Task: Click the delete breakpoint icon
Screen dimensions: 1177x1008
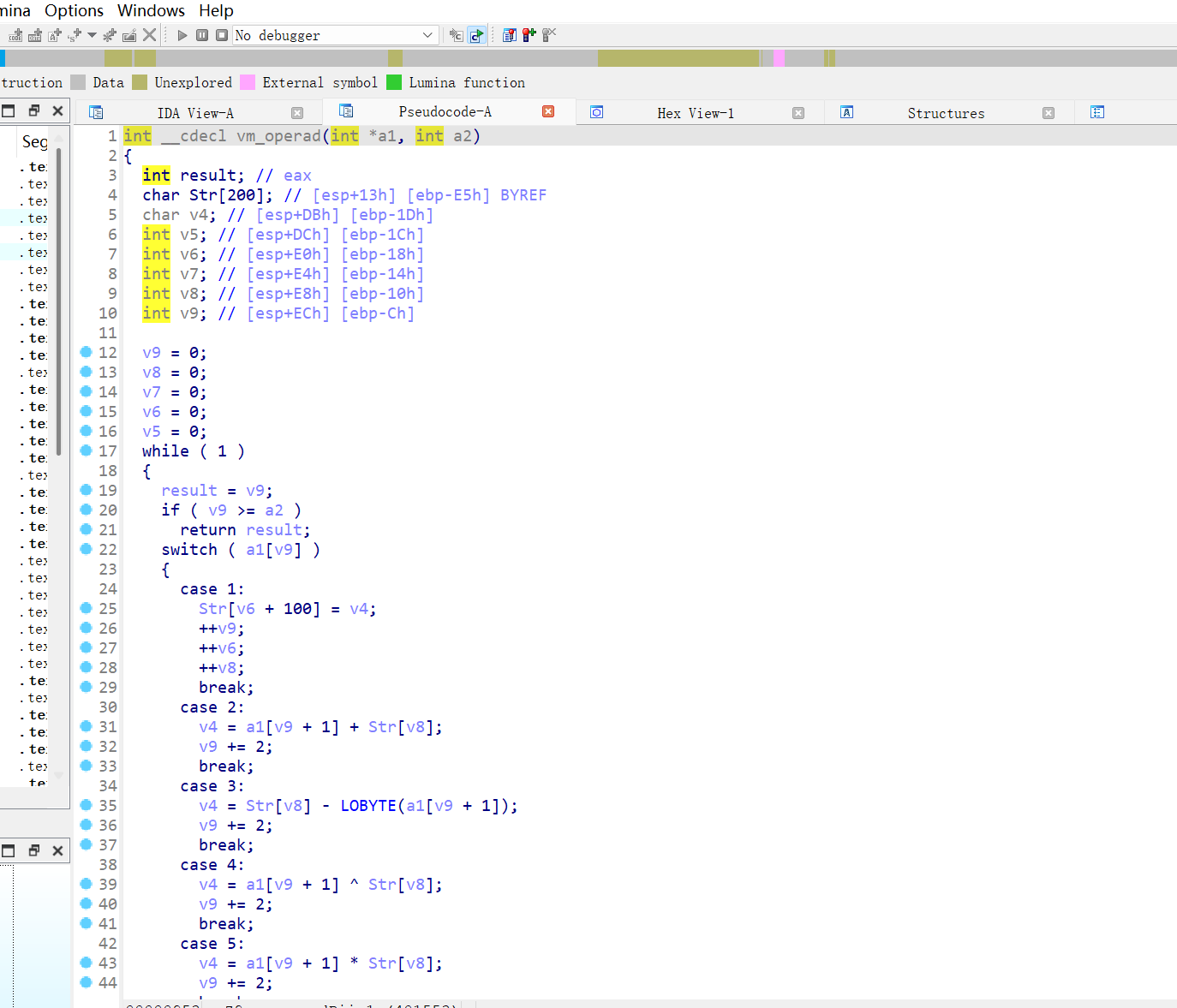Action: [549, 35]
